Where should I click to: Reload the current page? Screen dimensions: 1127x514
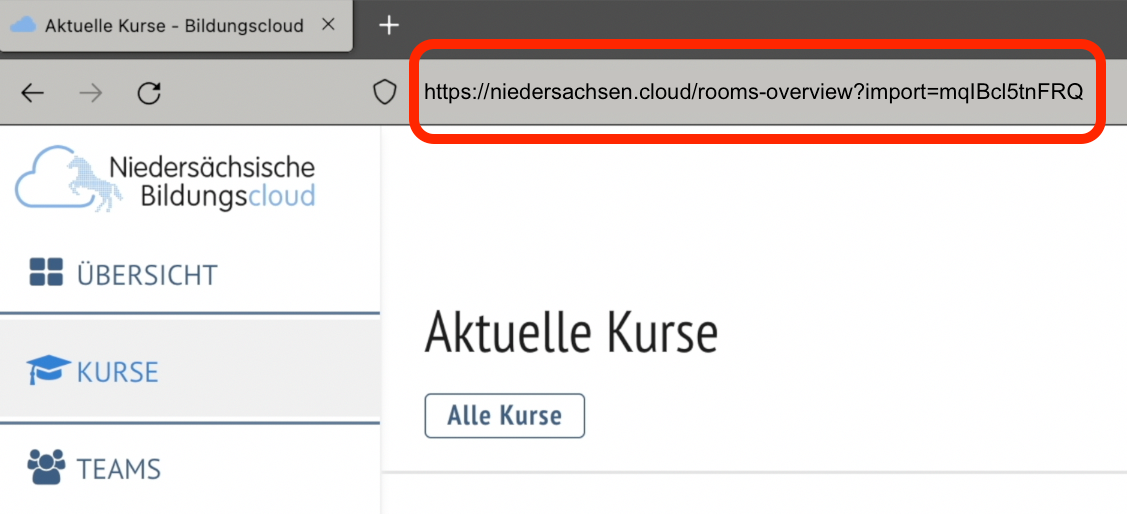pos(149,94)
